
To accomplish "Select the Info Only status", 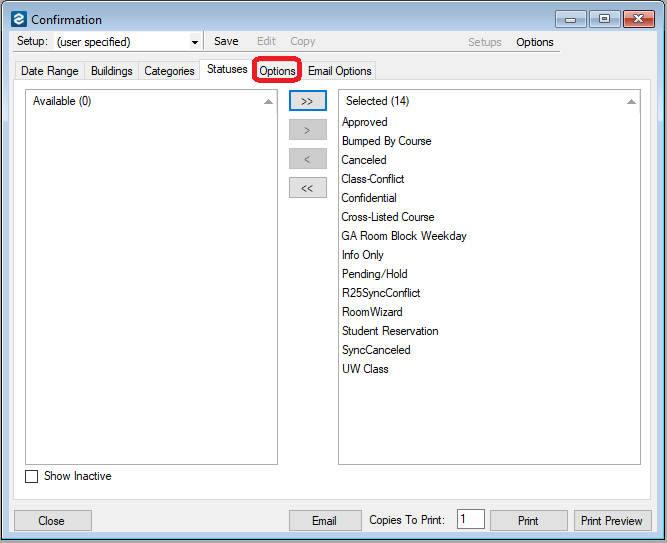I will (362, 255).
